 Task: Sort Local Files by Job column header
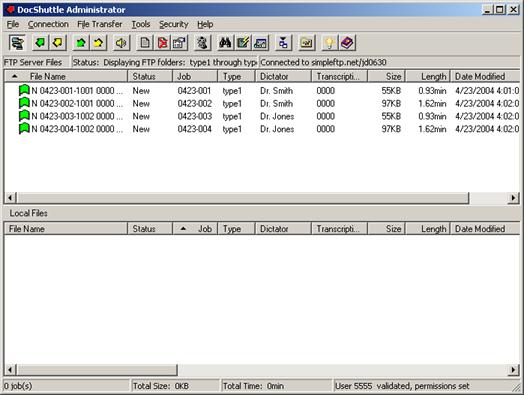(195, 229)
